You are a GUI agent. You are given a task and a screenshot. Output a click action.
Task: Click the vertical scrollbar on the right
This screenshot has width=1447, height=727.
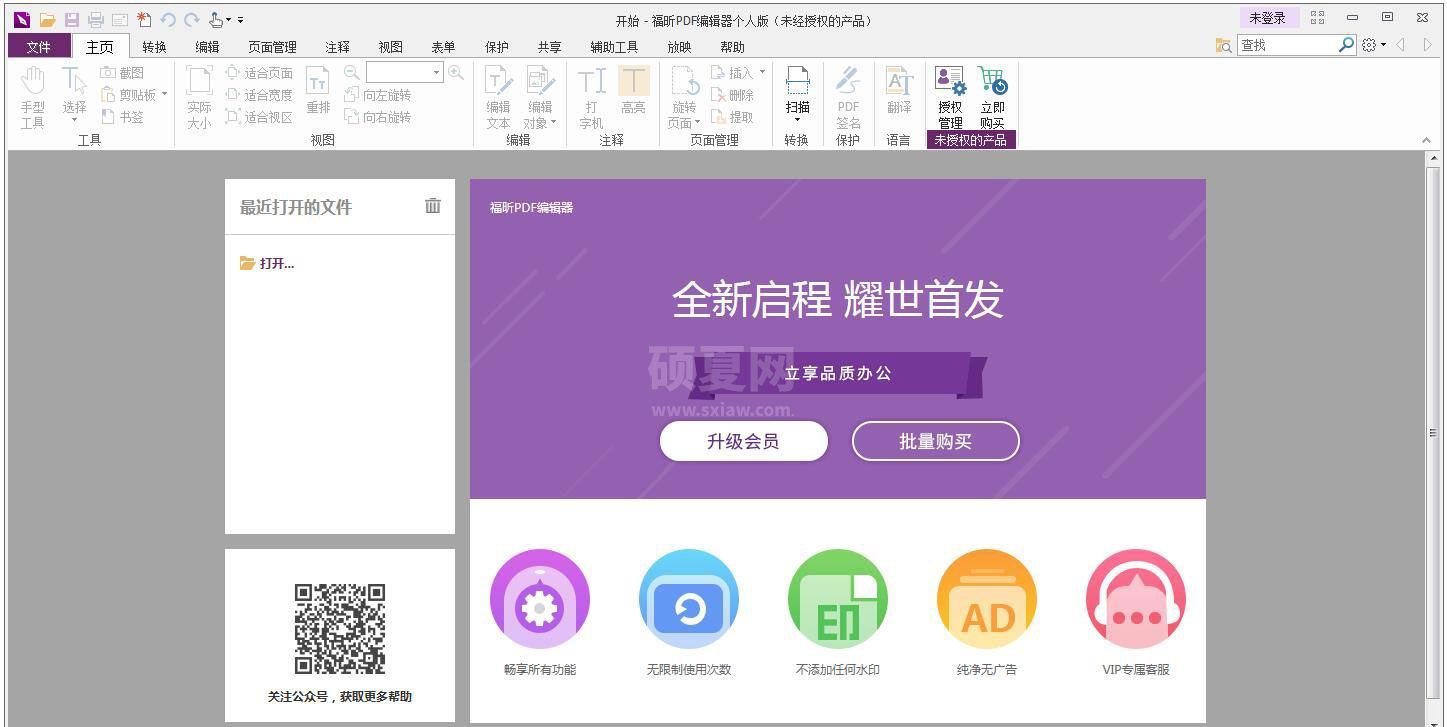tap(1434, 431)
